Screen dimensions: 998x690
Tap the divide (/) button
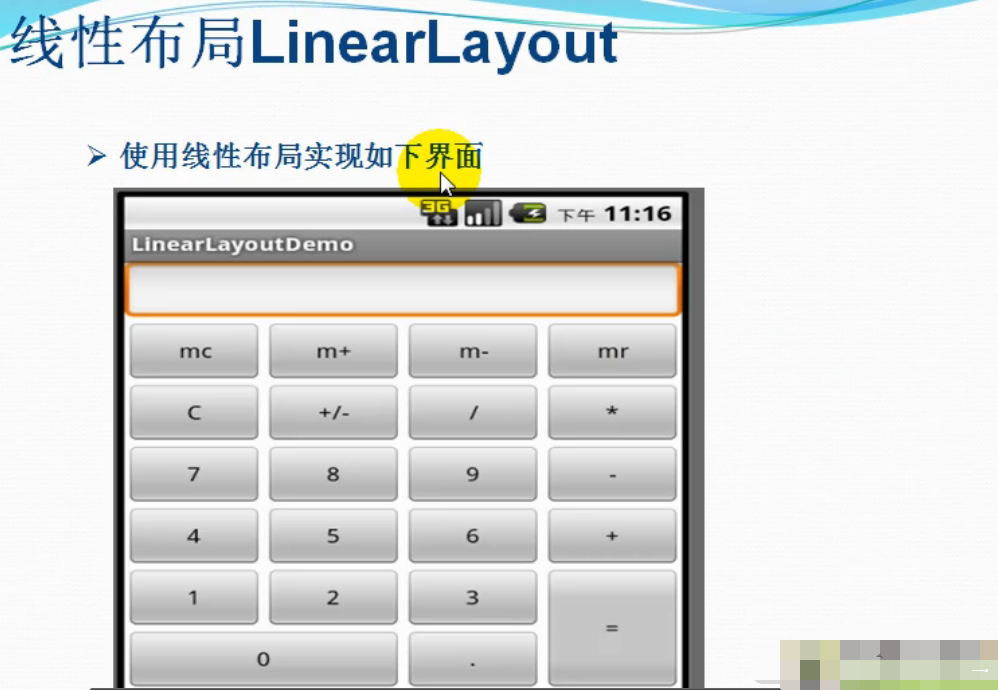coord(473,412)
